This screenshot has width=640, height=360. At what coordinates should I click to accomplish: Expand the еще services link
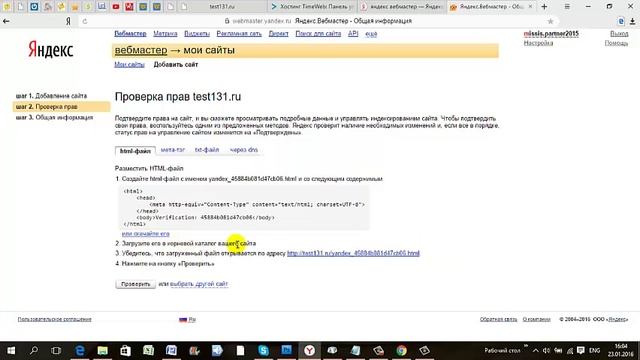pos(371,34)
